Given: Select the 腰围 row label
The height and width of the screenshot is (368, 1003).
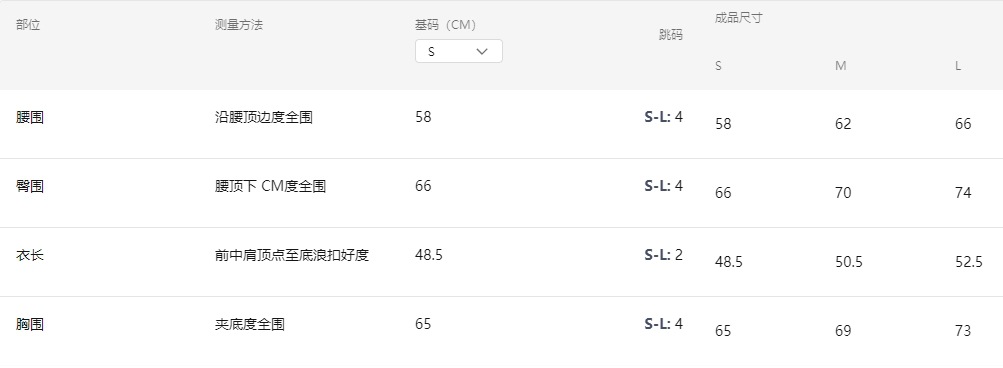Looking at the screenshot, I should tap(30, 117).
